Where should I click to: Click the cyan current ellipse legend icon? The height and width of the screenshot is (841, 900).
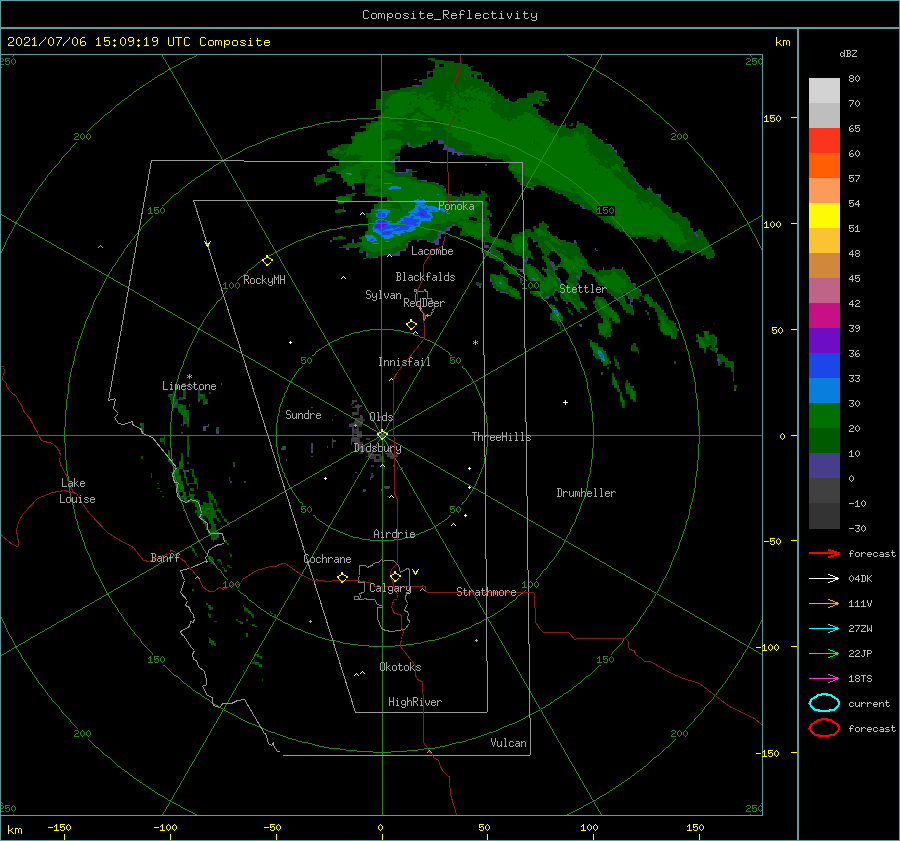[824, 703]
